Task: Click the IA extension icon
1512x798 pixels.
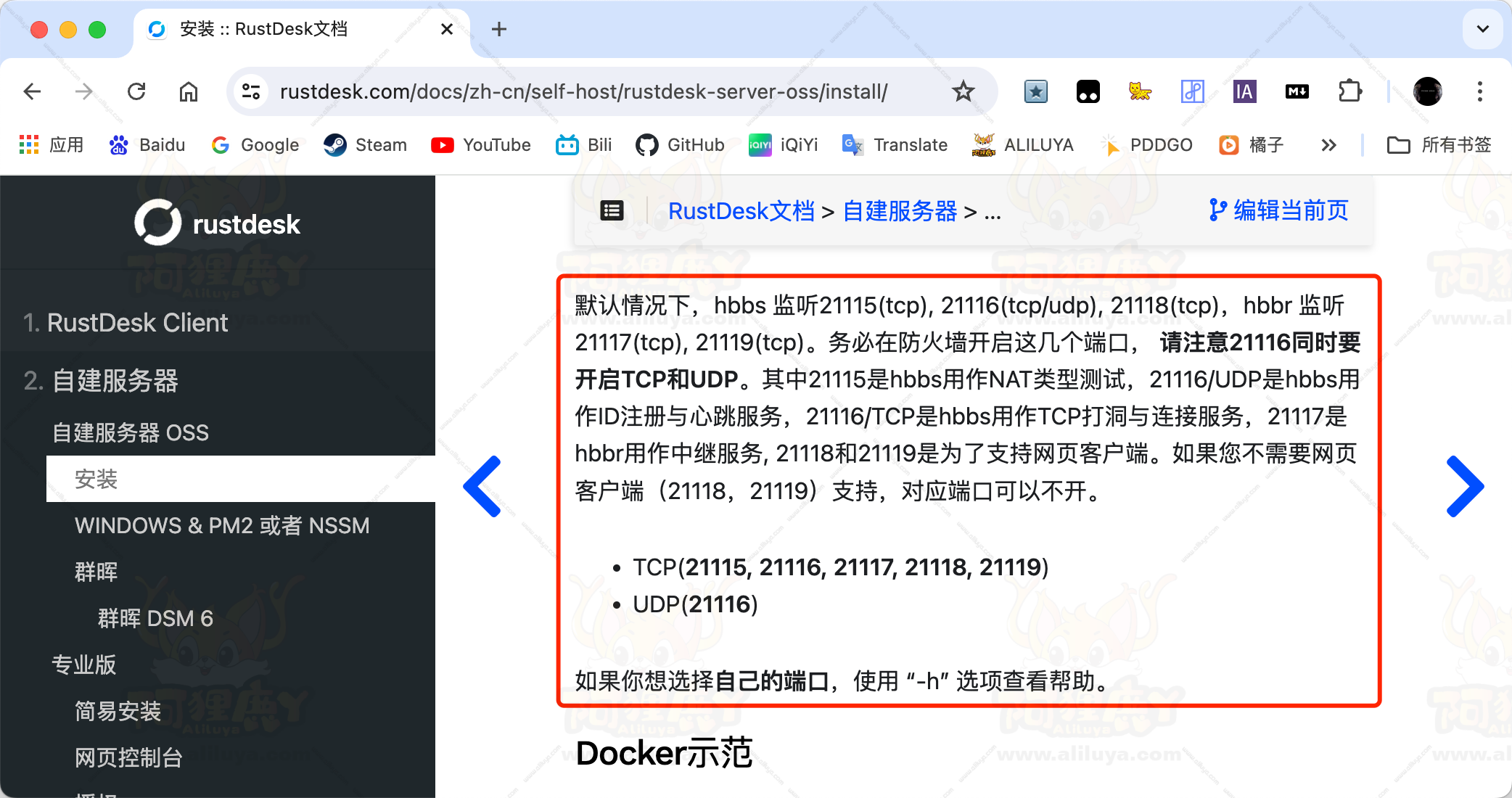Action: point(1244,91)
